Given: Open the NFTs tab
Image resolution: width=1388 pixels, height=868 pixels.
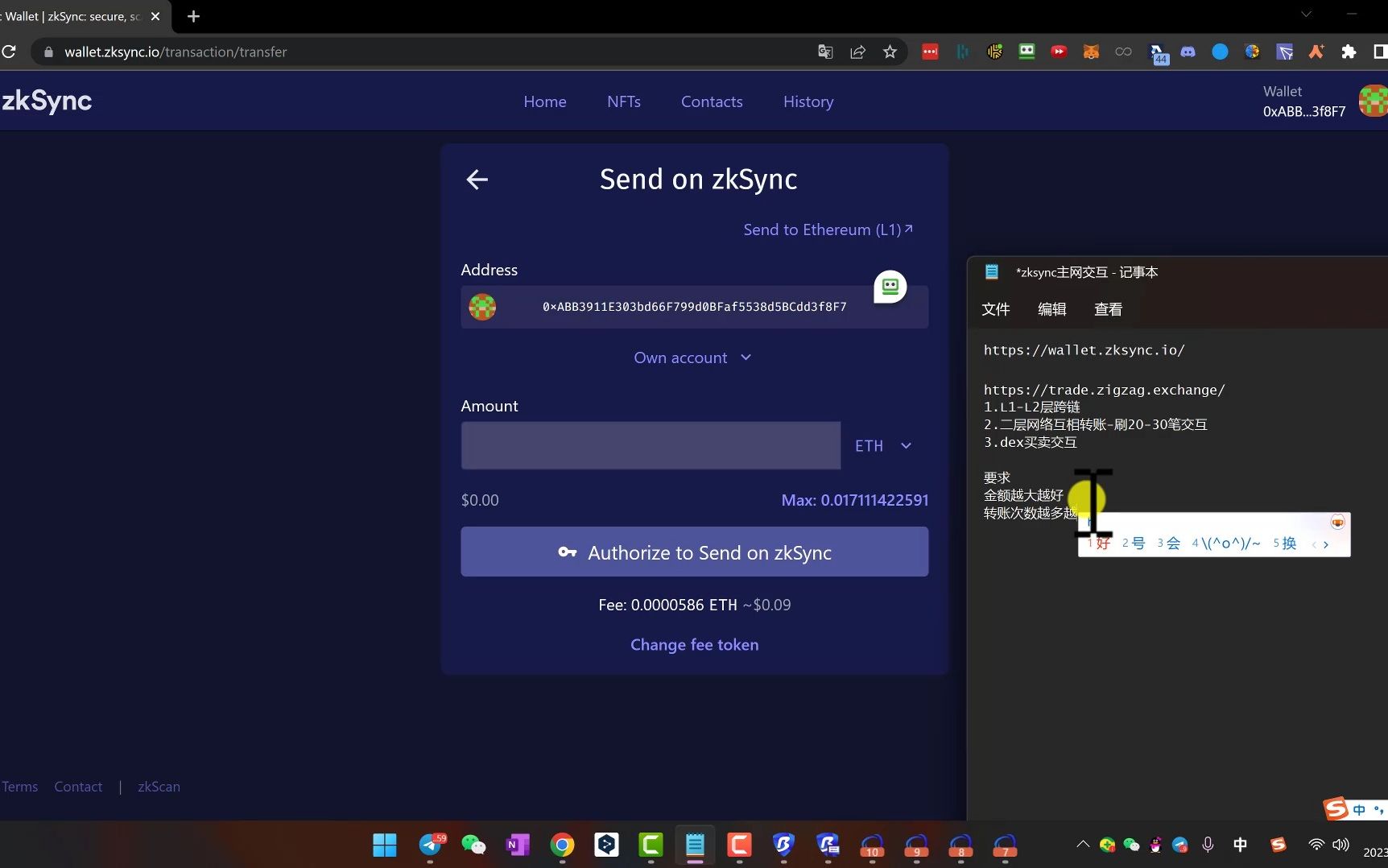Looking at the screenshot, I should pyautogui.click(x=624, y=101).
